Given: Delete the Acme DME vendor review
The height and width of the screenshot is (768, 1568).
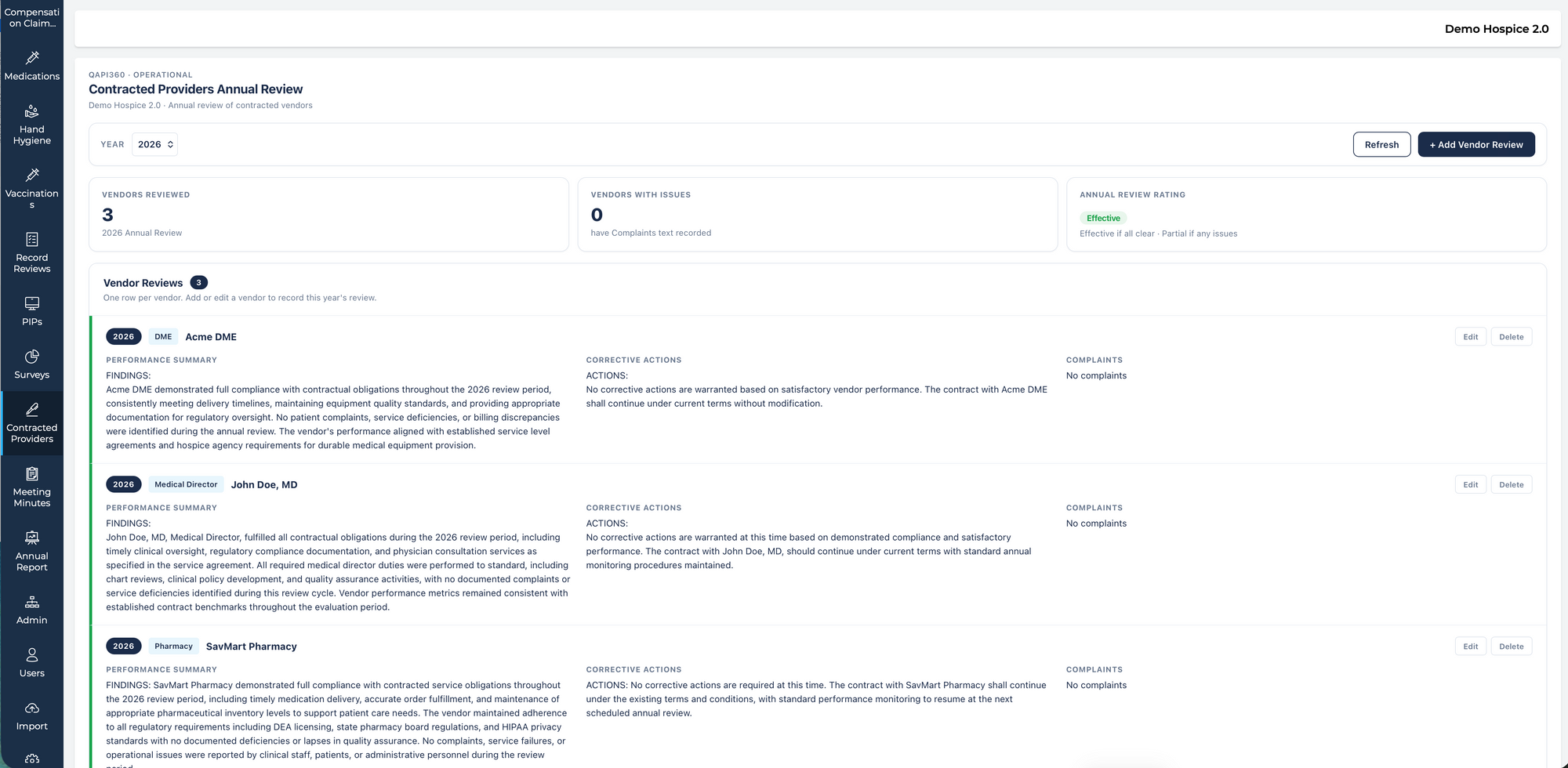Looking at the screenshot, I should point(1512,337).
